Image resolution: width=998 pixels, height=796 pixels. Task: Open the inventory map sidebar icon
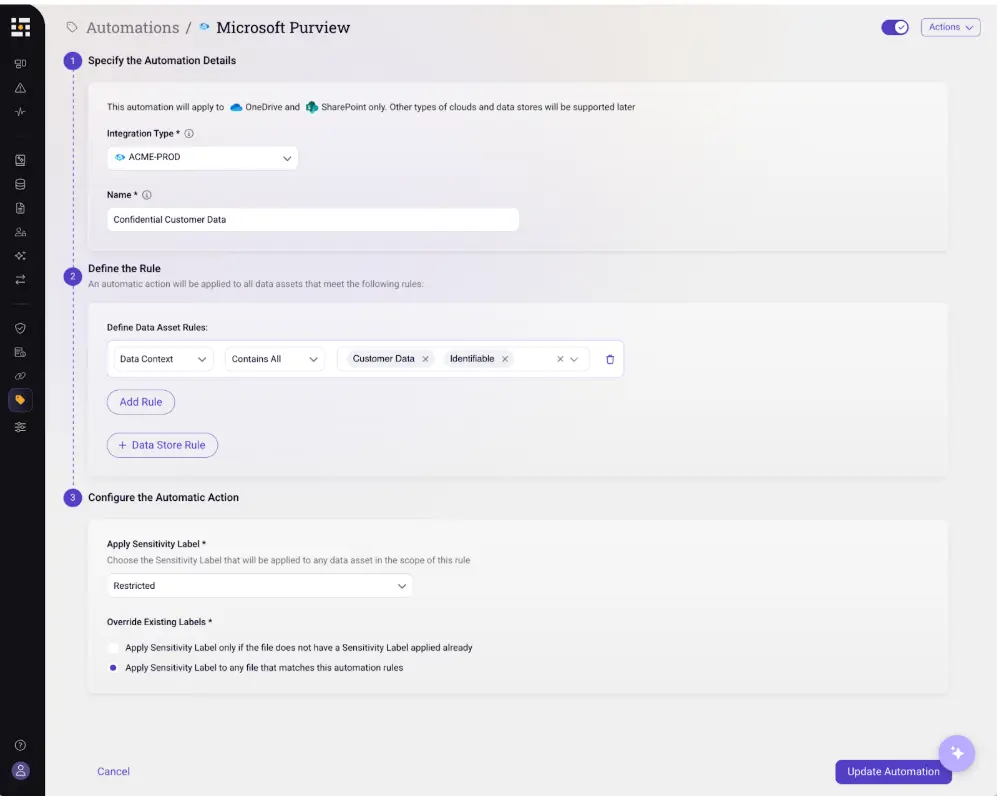pyautogui.click(x=20, y=160)
